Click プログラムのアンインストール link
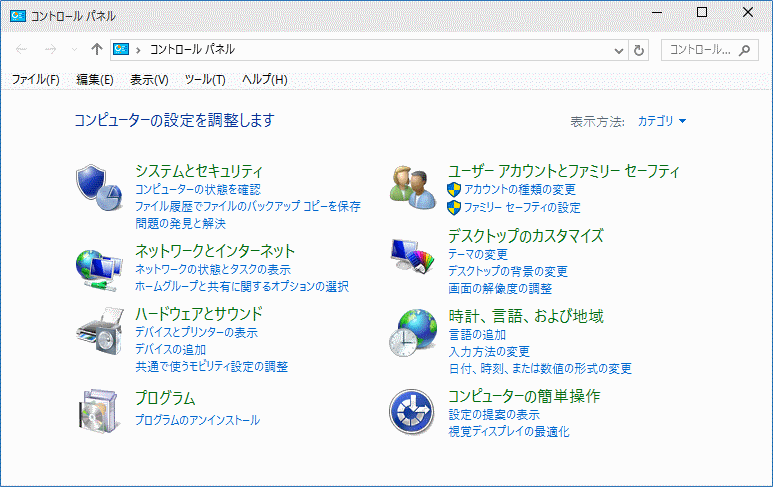This screenshot has height=487, width=773. coord(197,420)
